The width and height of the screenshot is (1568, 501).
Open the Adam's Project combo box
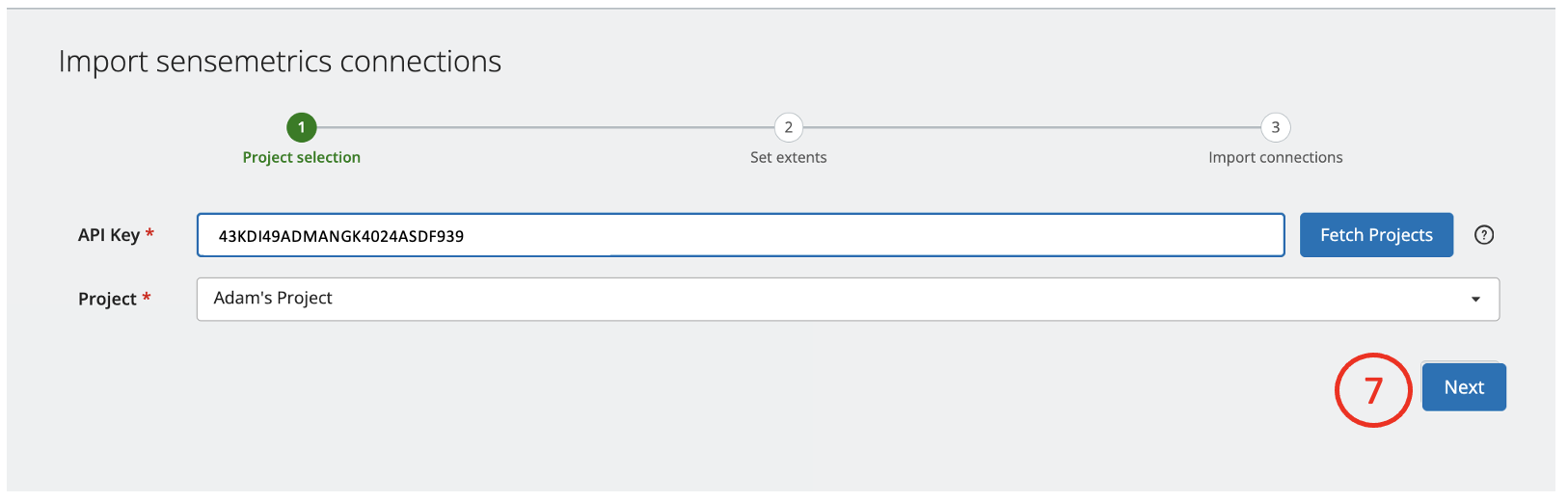click(x=829, y=299)
